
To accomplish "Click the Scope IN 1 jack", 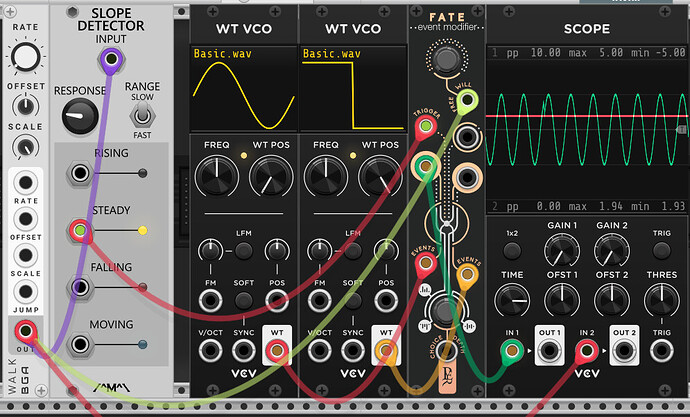I will pyautogui.click(x=511, y=349).
